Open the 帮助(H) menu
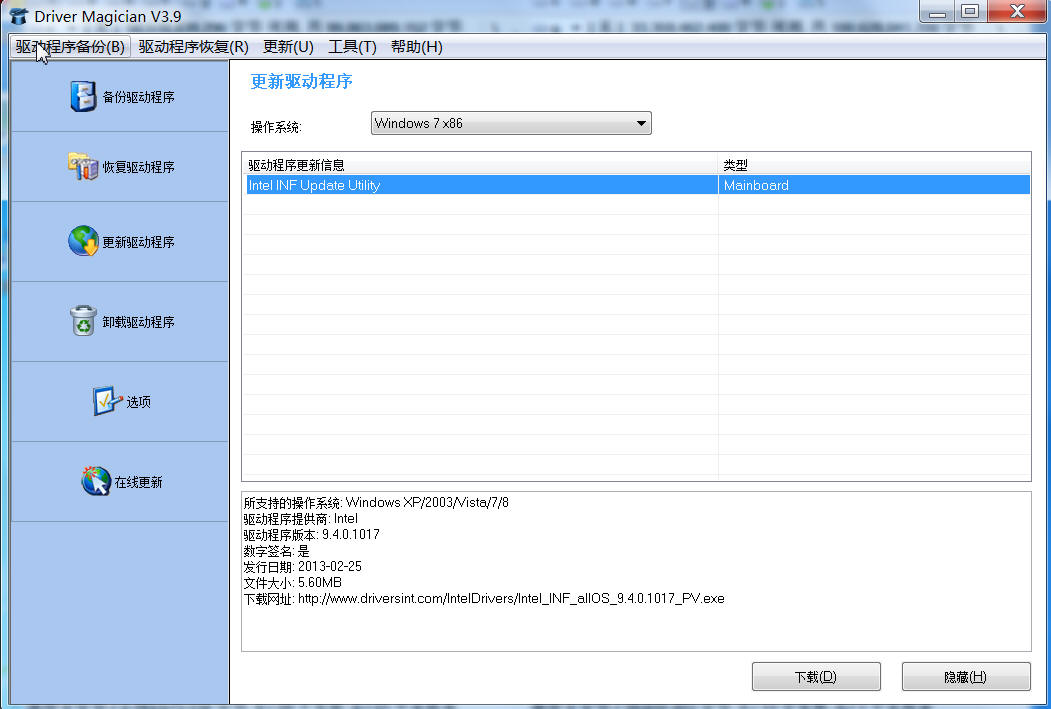This screenshot has height=709, width=1051. (x=416, y=47)
